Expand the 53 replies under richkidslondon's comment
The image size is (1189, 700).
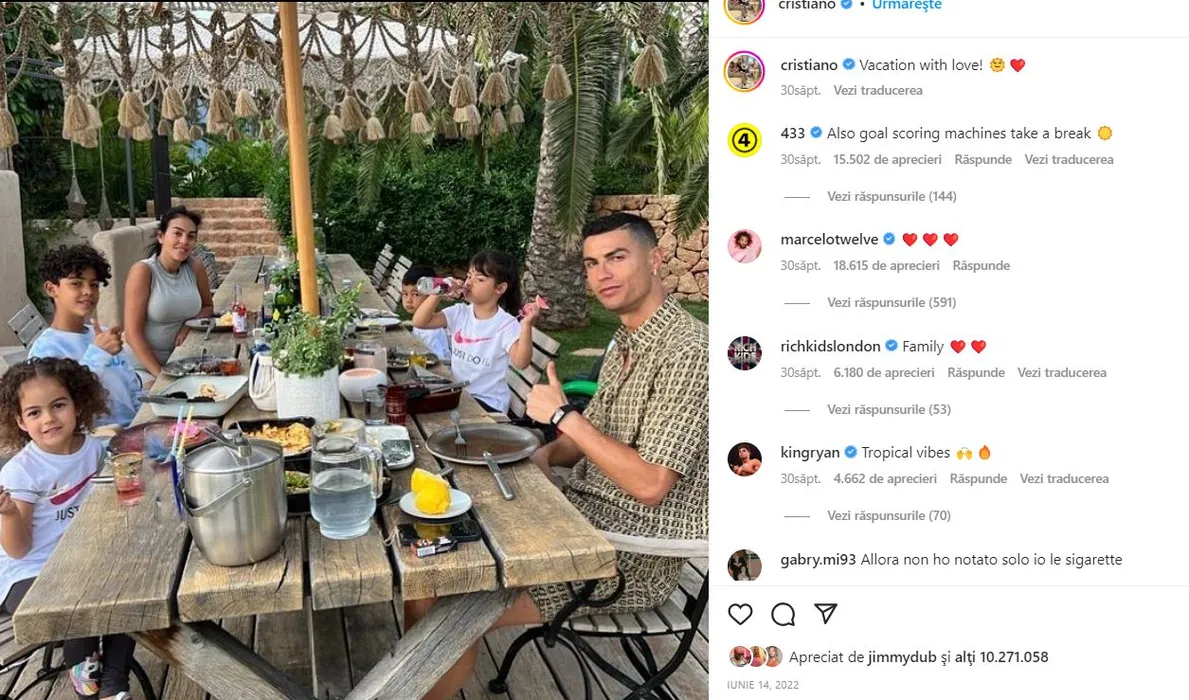(889, 410)
